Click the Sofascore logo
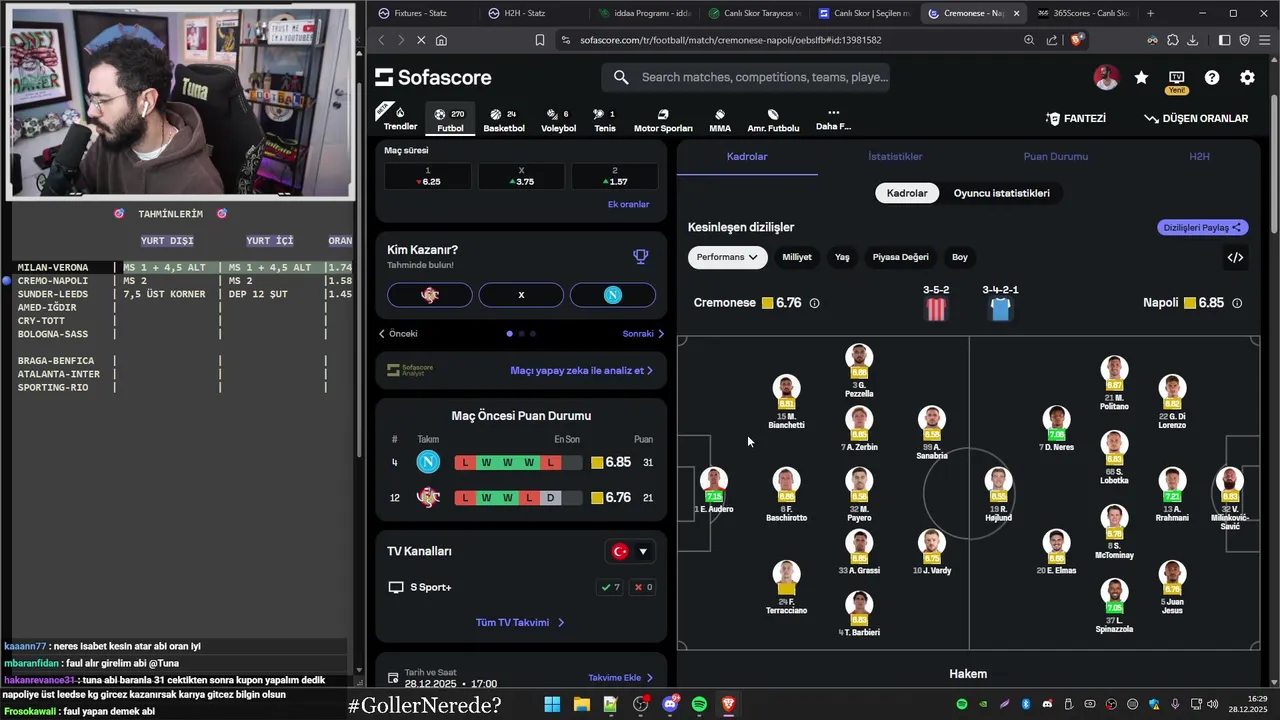This screenshot has height=720, width=1280. [433, 77]
